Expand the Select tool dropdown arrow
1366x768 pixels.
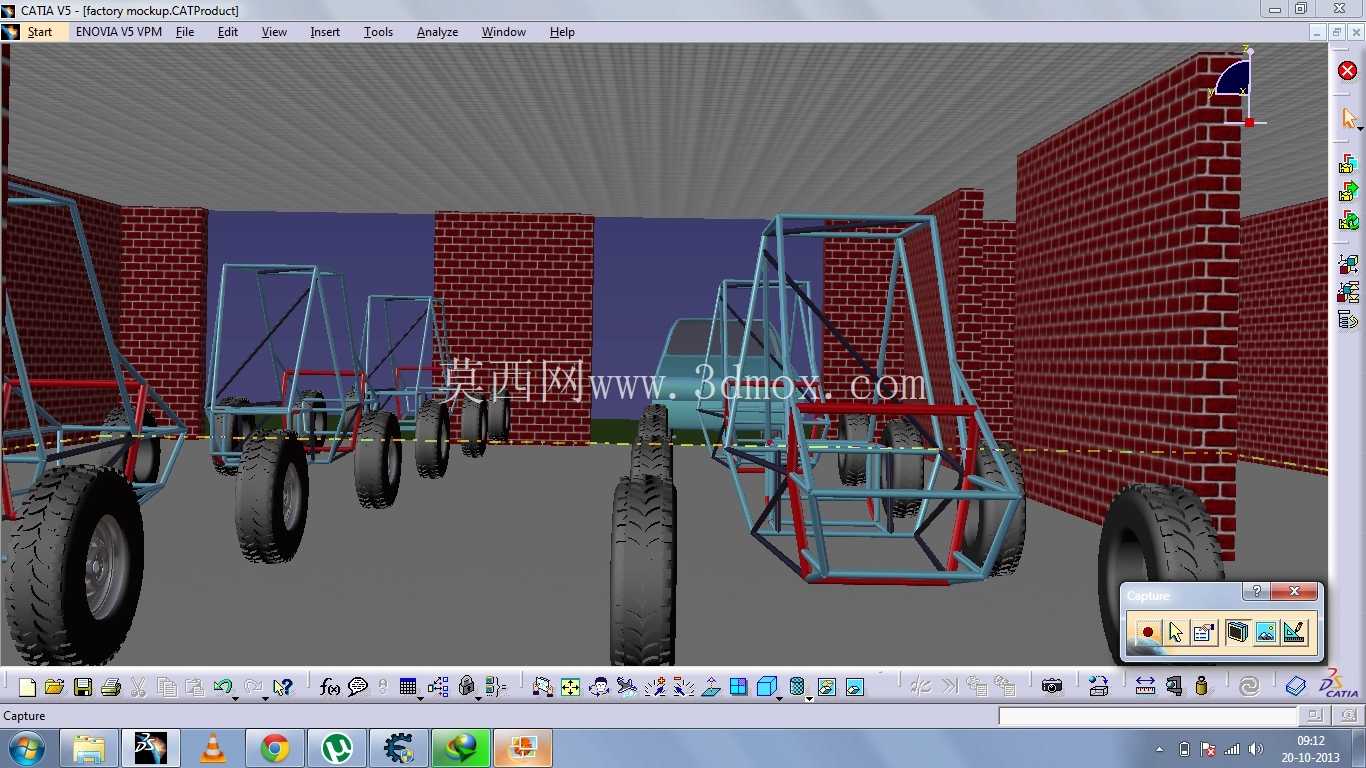tap(1360, 128)
